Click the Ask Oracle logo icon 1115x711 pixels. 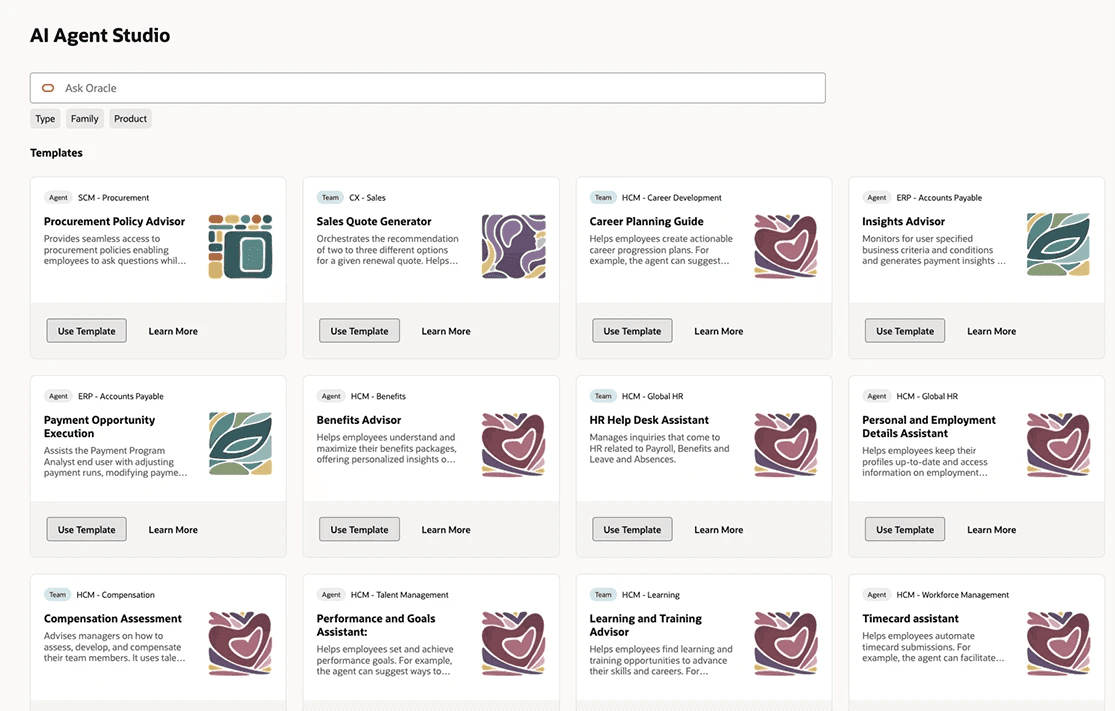[48, 87]
